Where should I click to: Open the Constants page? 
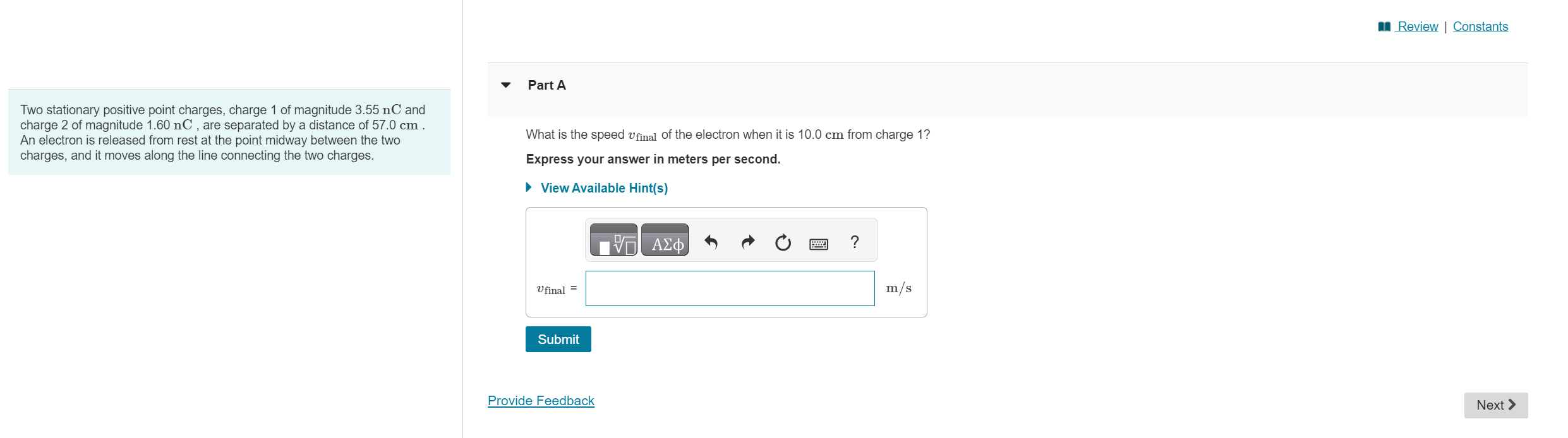pyautogui.click(x=1480, y=27)
